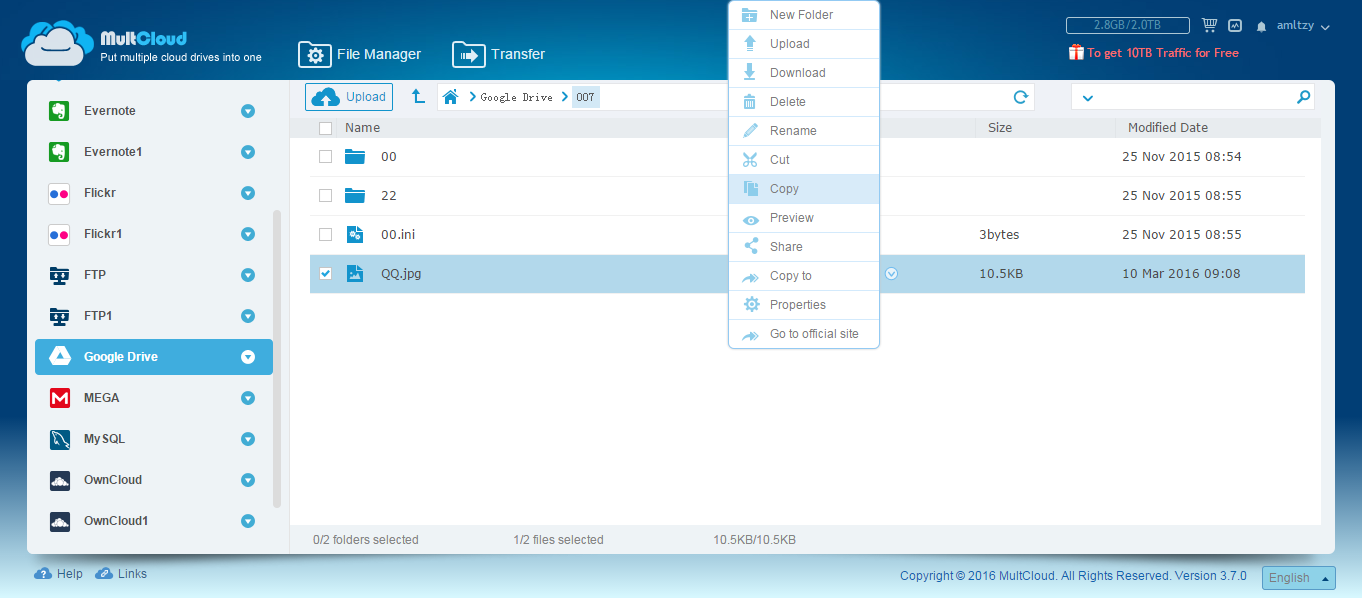Uncheck the QQ.jpg checkbox
This screenshot has height=599, width=1362.
click(325, 274)
